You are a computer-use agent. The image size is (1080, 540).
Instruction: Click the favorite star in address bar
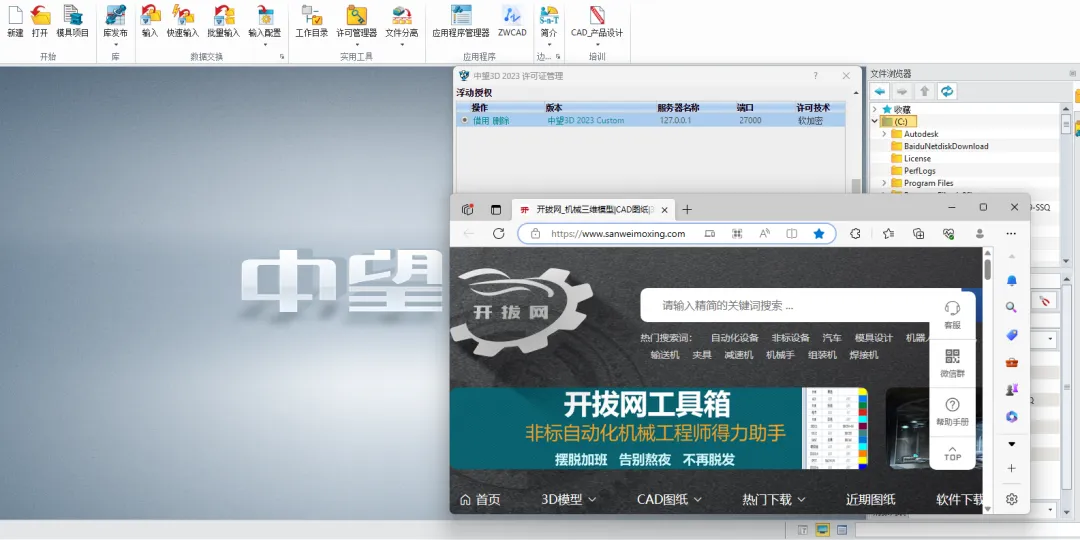pyautogui.click(x=818, y=233)
